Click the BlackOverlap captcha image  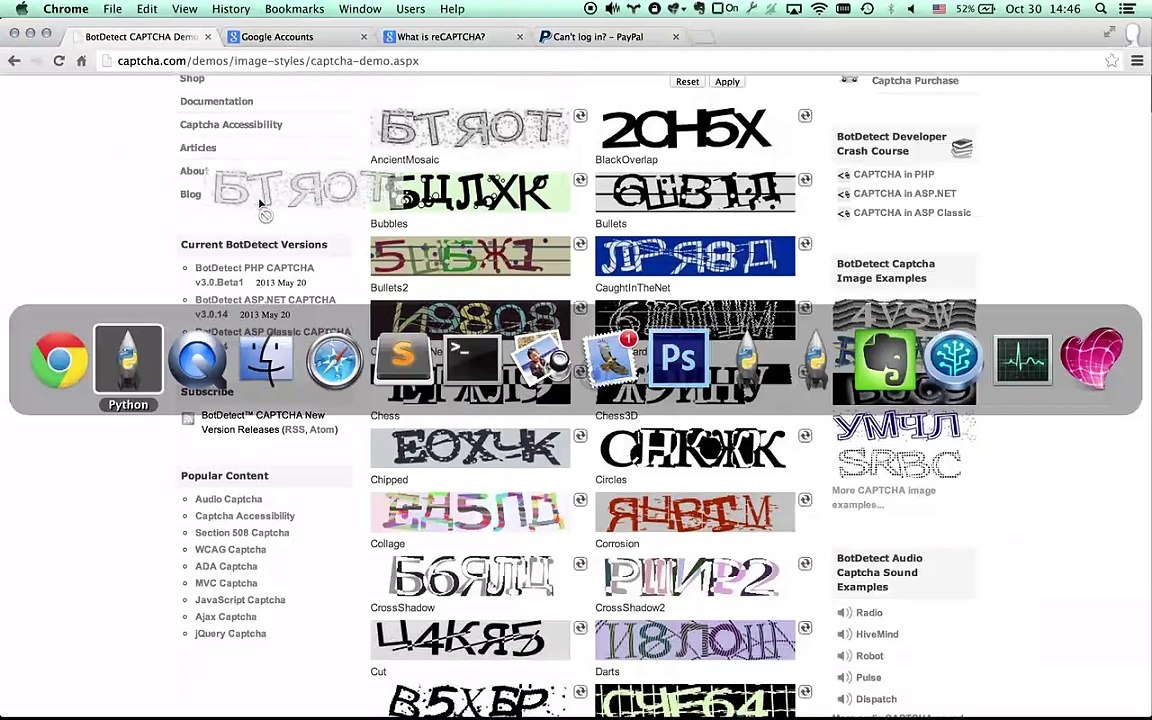coord(695,129)
